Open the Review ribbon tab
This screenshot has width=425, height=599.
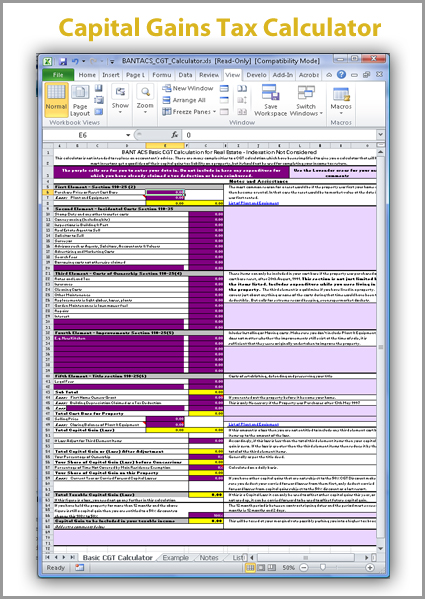(209, 75)
